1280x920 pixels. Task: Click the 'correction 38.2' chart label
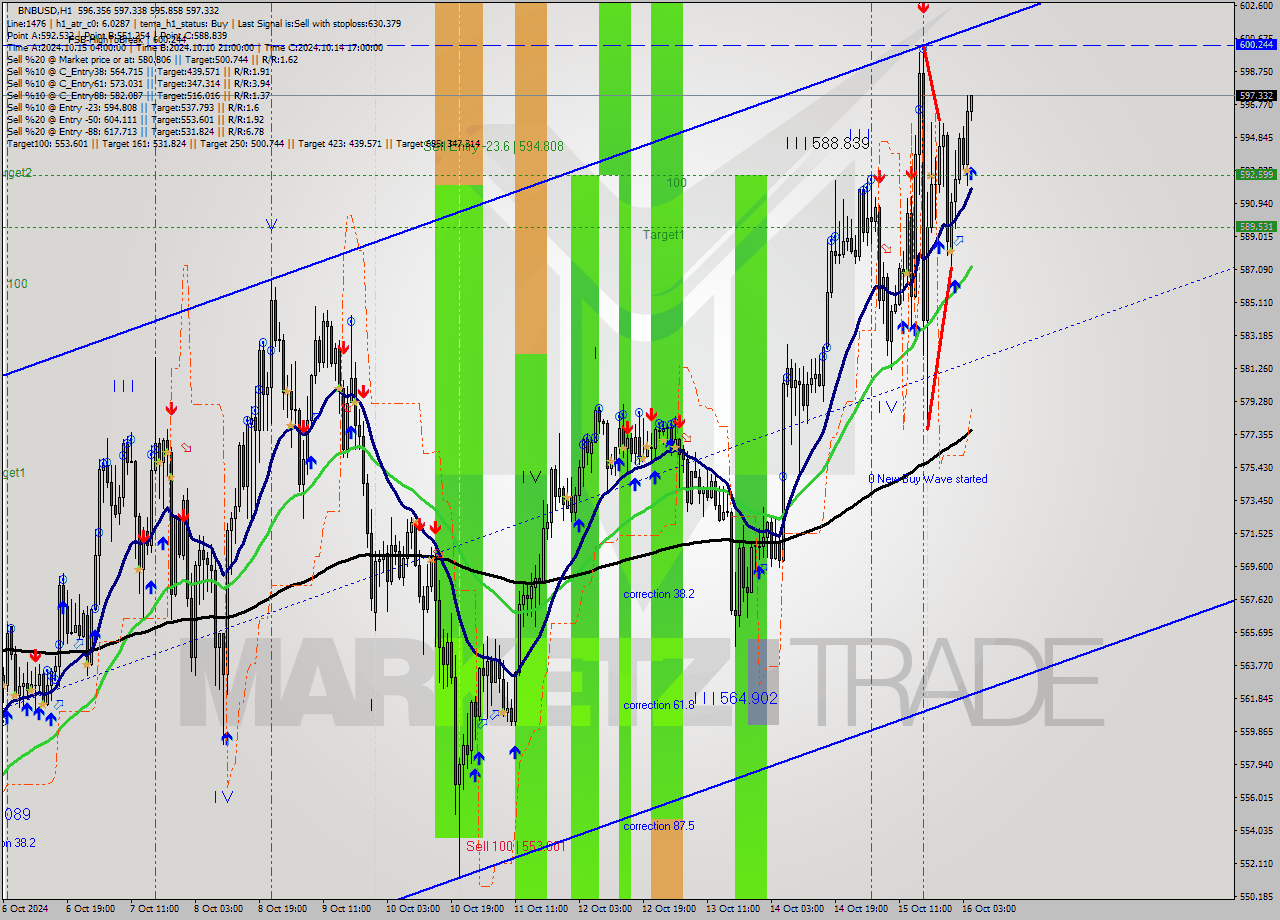coord(658,594)
